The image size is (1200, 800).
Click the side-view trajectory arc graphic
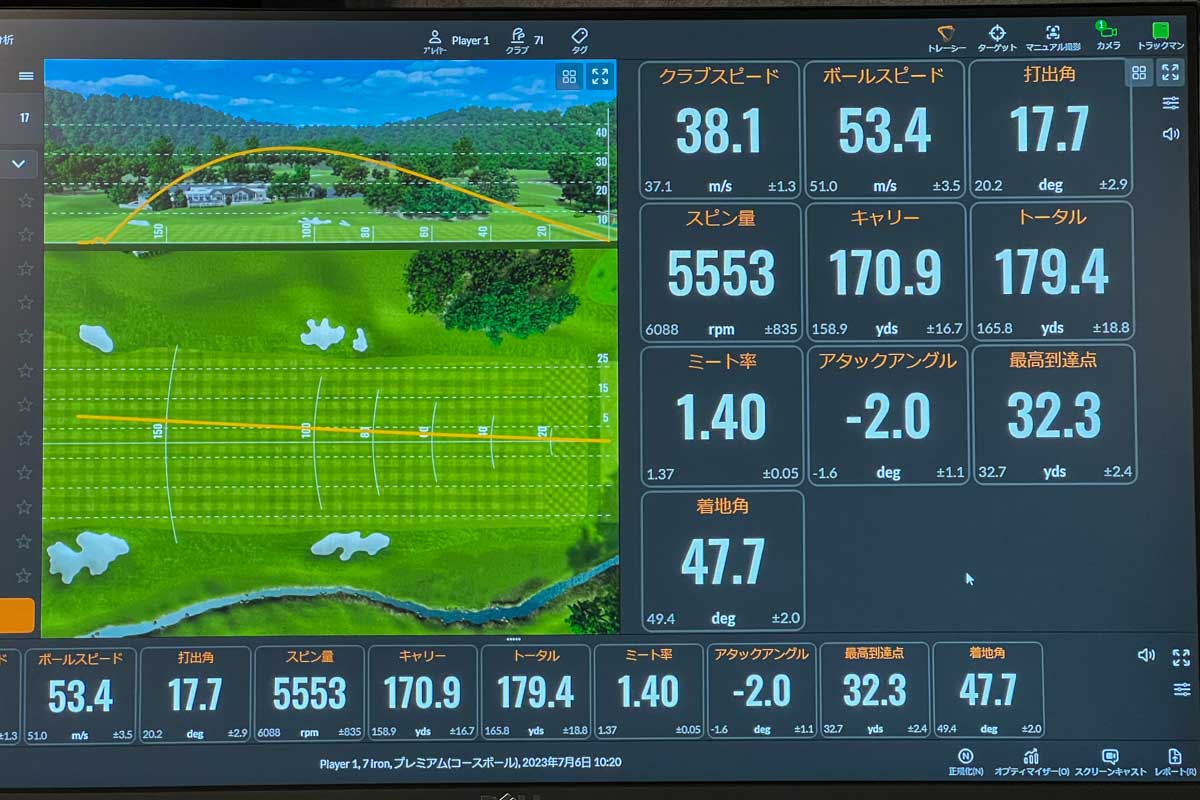pos(330,151)
